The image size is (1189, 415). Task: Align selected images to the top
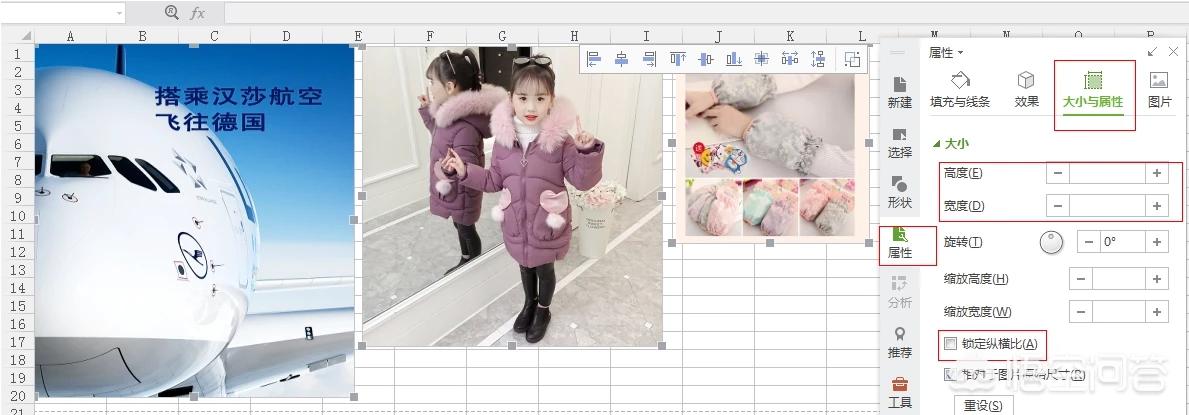click(x=678, y=59)
